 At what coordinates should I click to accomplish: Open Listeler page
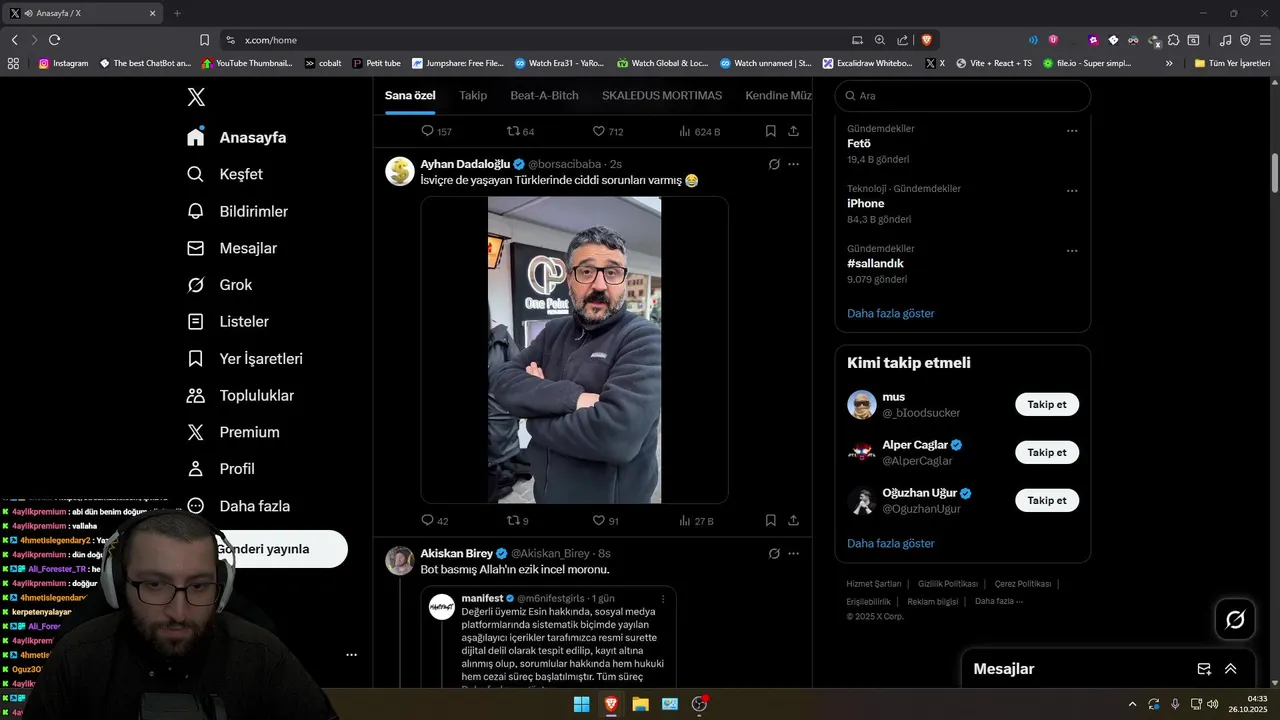tap(227, 322)
